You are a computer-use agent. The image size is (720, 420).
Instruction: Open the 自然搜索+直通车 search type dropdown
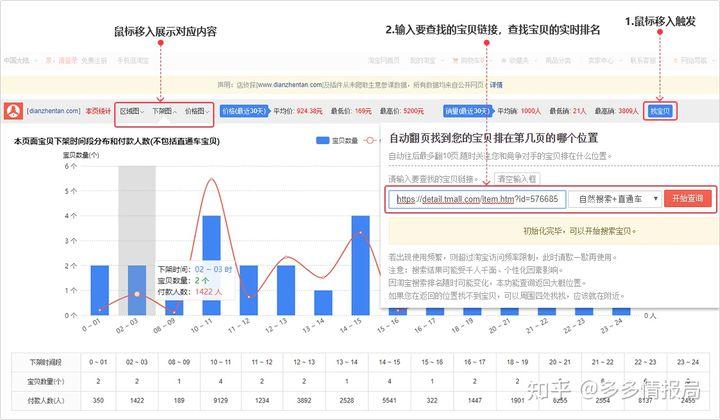614,199
